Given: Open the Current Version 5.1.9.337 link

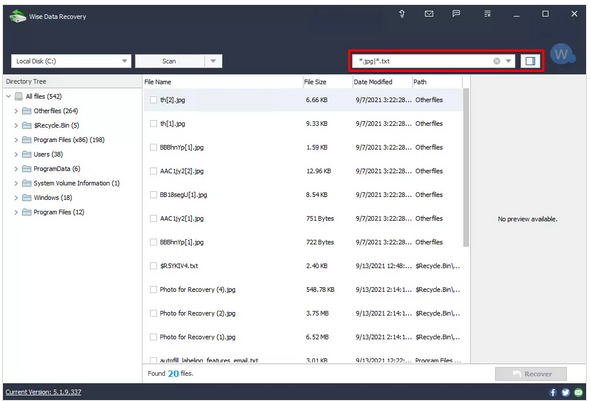Looking at the screenshot, I should [43, 392].
